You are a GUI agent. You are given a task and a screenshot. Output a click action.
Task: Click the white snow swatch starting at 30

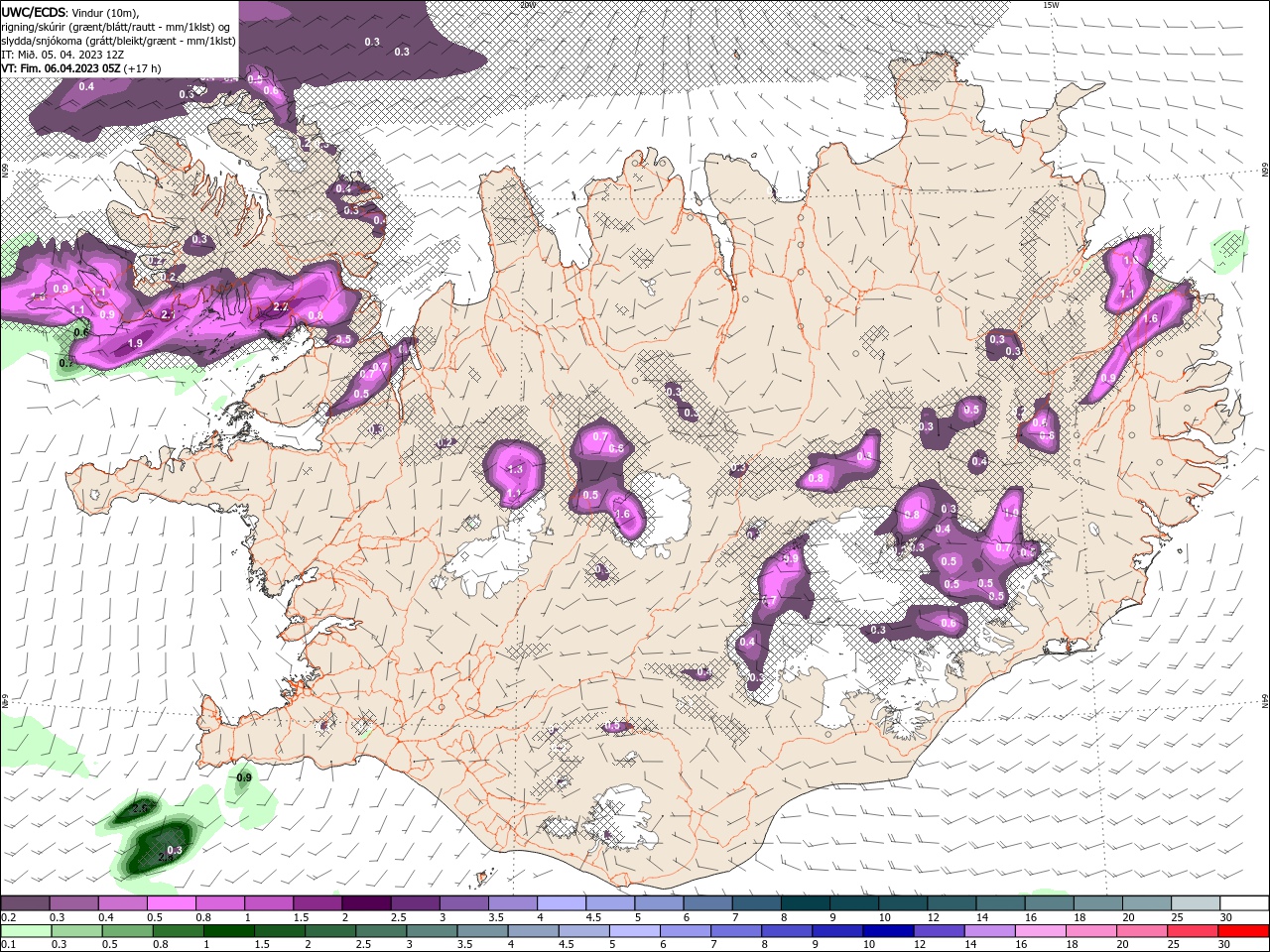click(x=1244, y=903)
